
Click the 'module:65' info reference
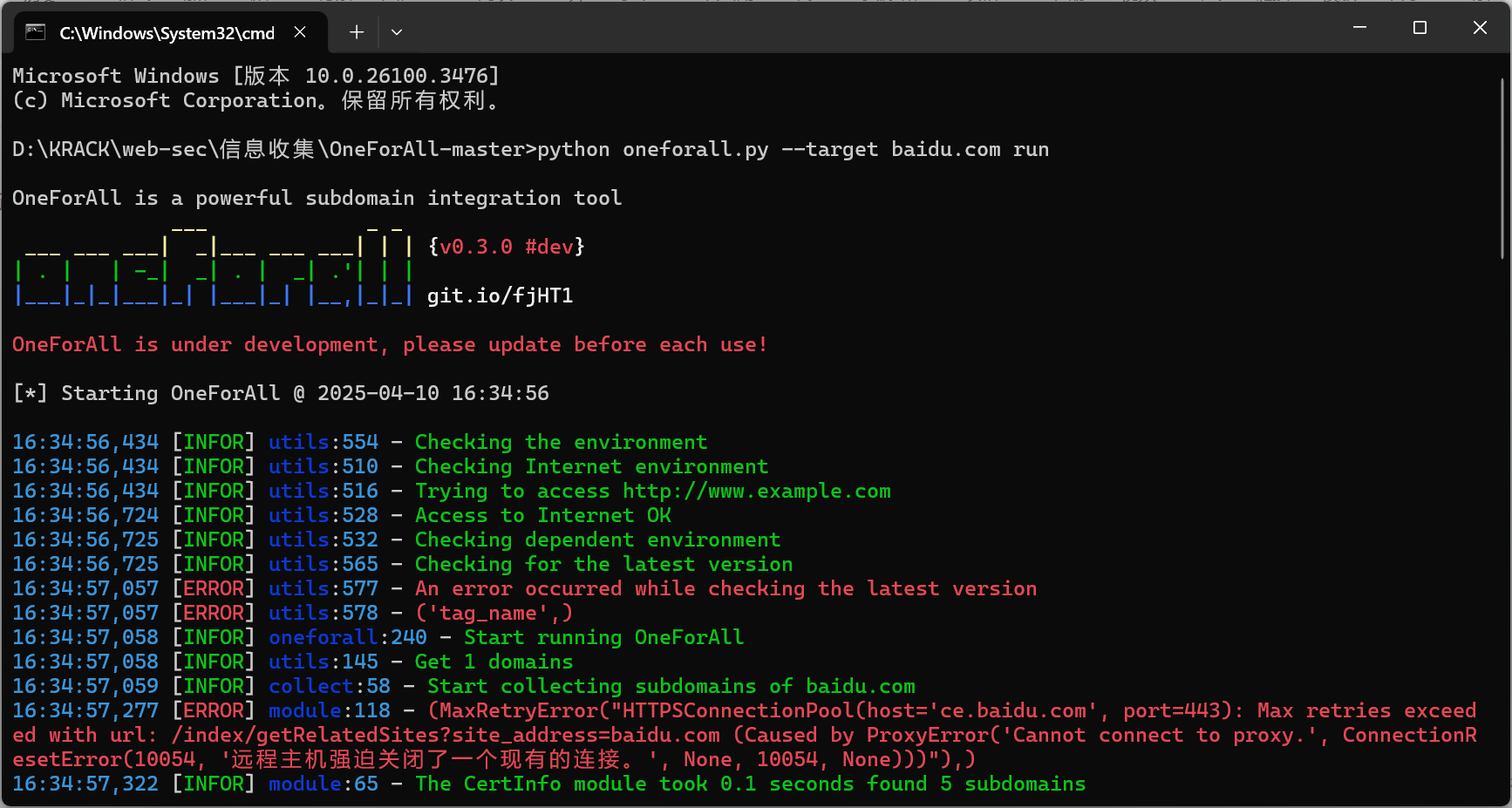click(323, 784)
